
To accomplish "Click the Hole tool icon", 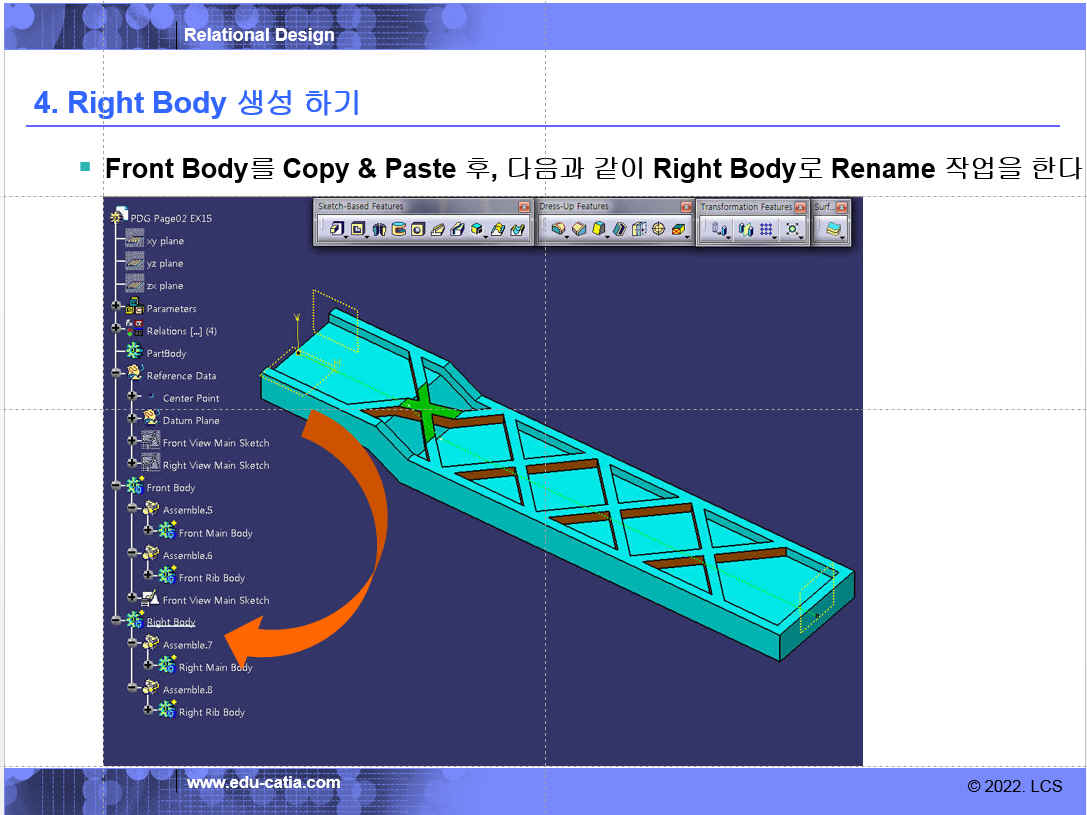I will coord(418,229).
